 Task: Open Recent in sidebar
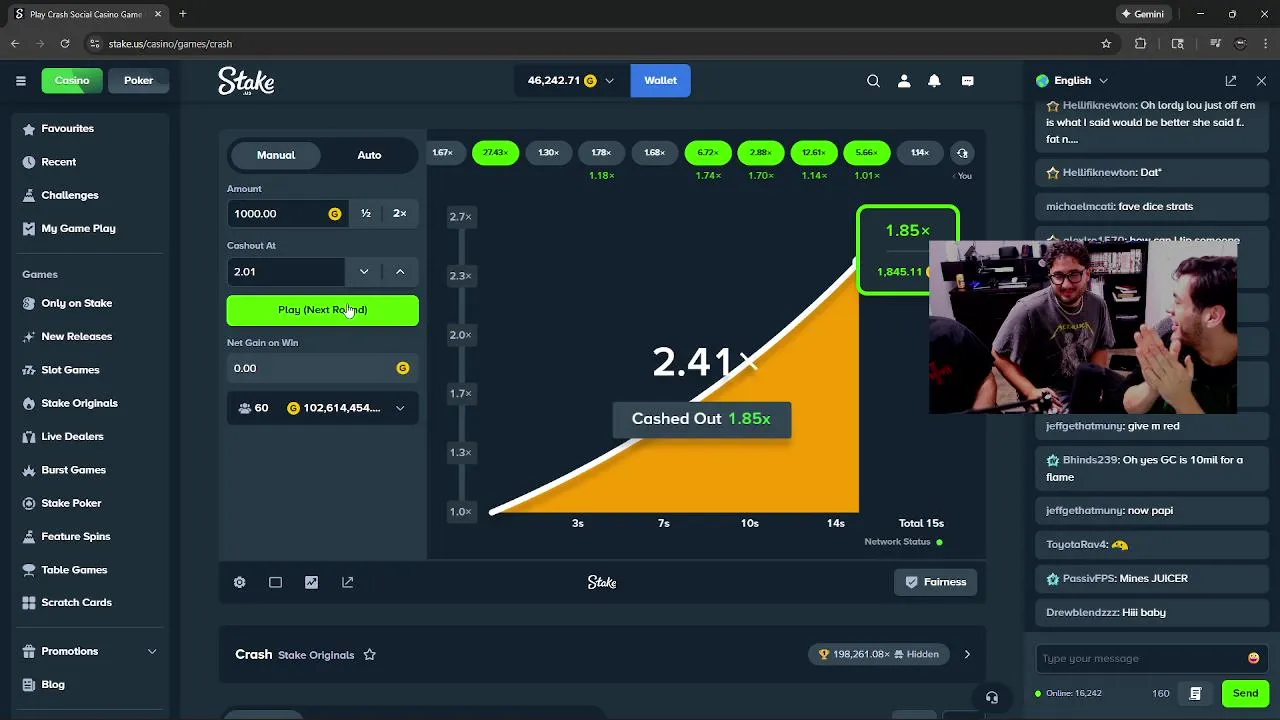pos(58,162)
